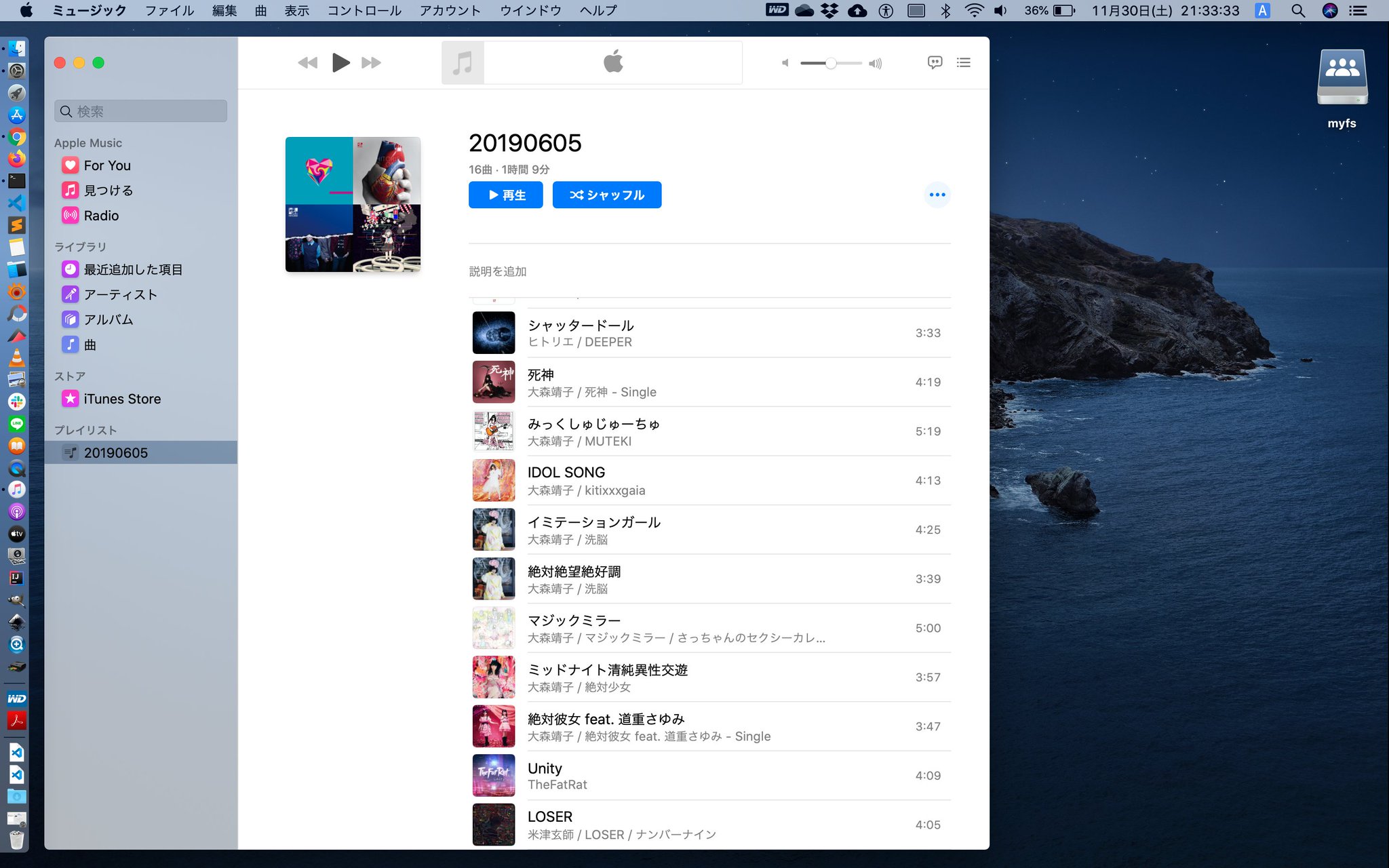Open the Apple menu
The width and height of the screenshot is (1389, 868).
click(26, 10)
